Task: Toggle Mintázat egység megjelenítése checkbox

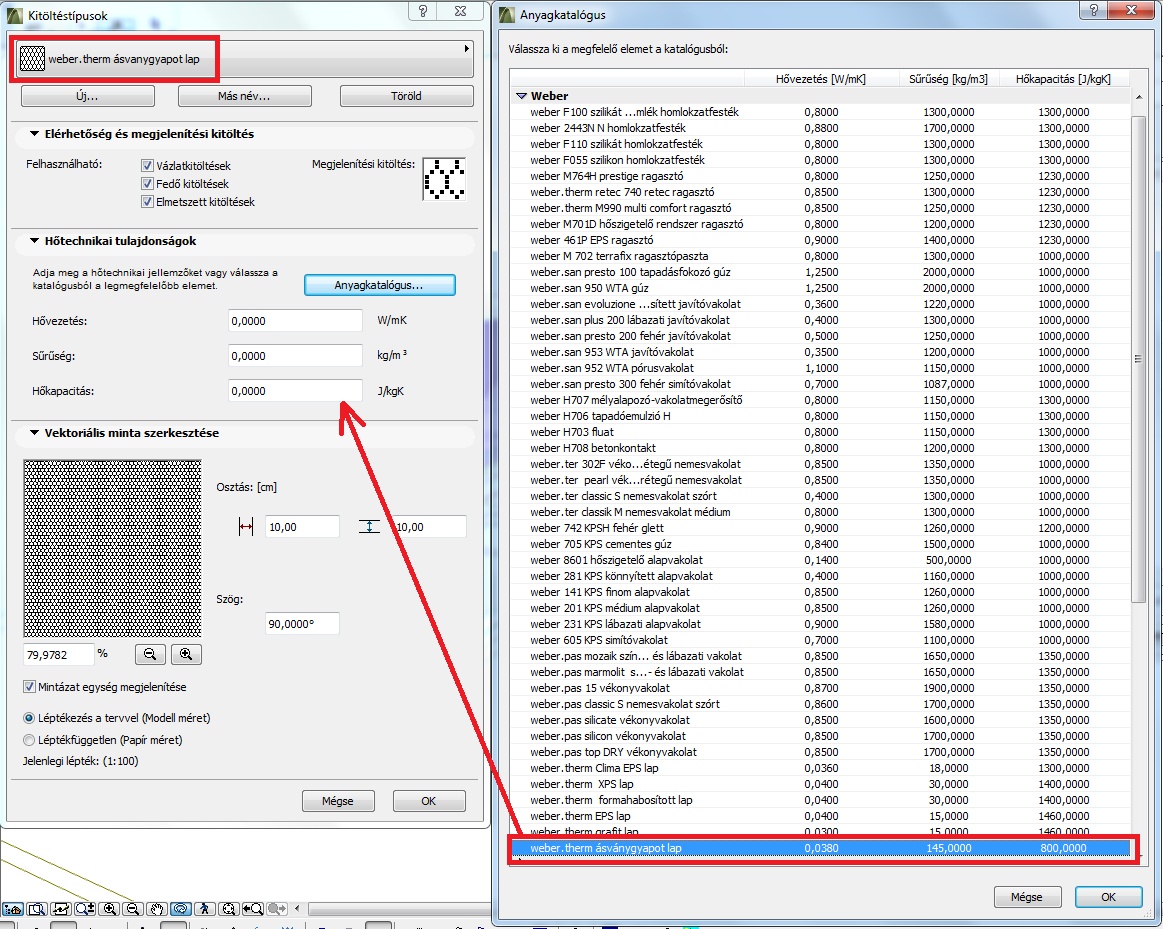Action: pyautogui.click(x=29, y=687)
